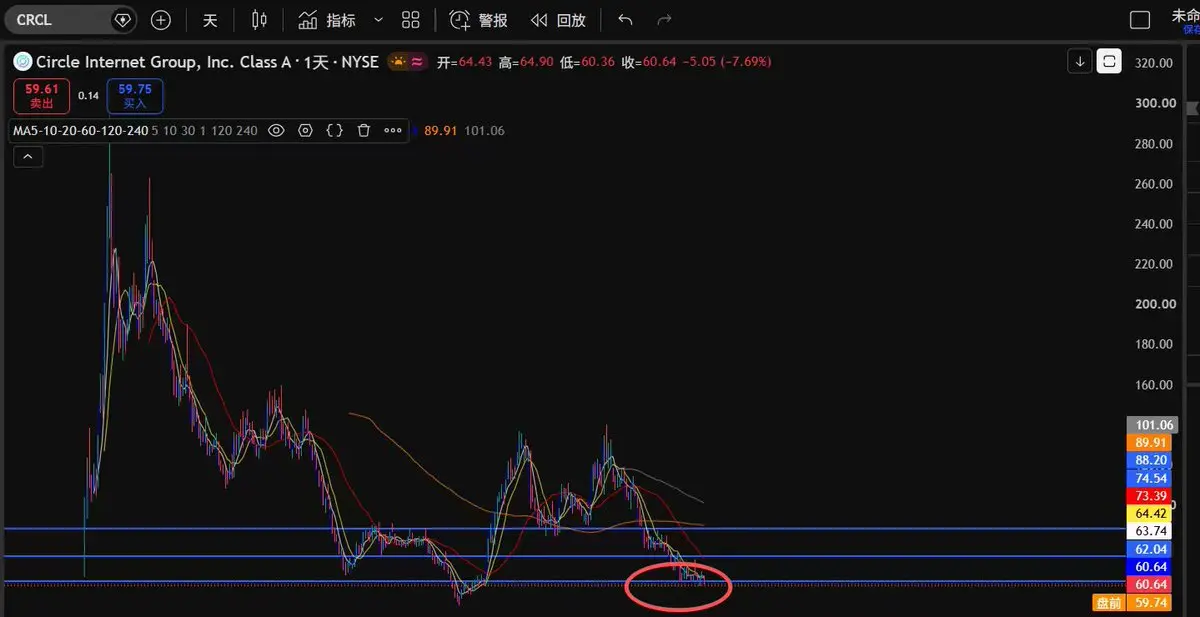The height and width of the screenshot is (617, 1200).
Task: Click the -5.05 (-7.69%) change value
Action: tap(726, 62)
